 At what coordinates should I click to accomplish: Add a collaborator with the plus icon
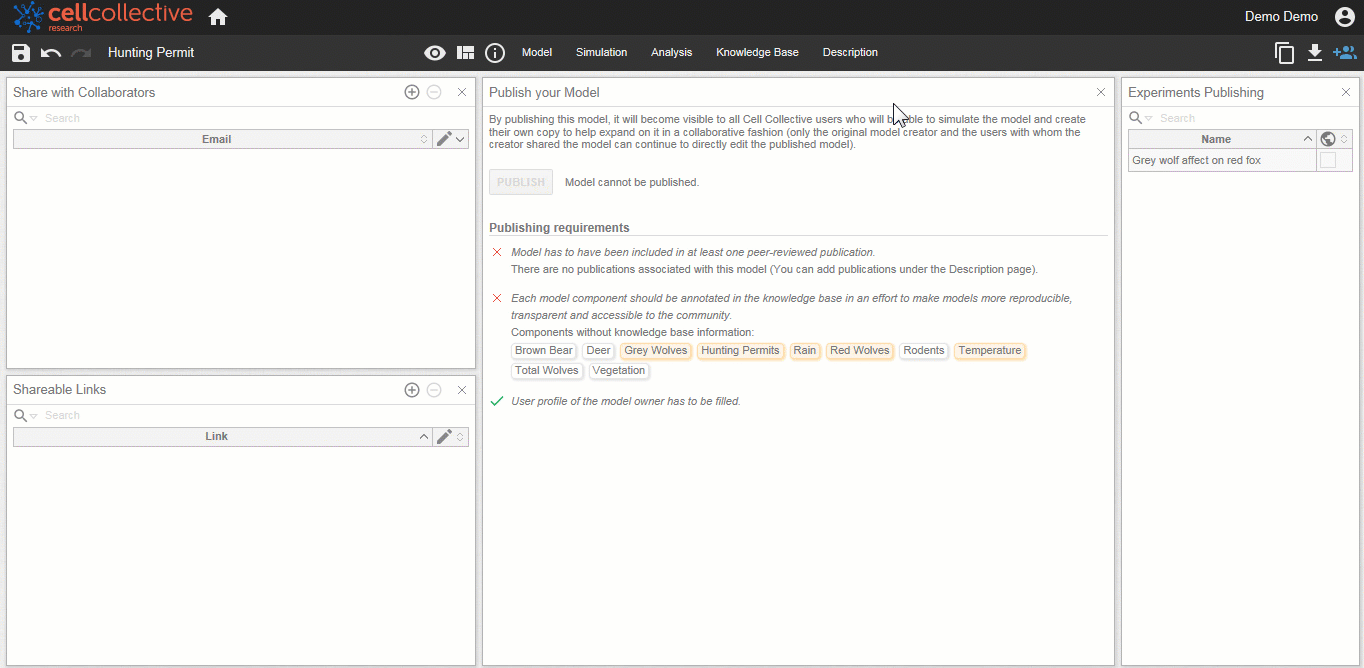click(x=412, y=92)
